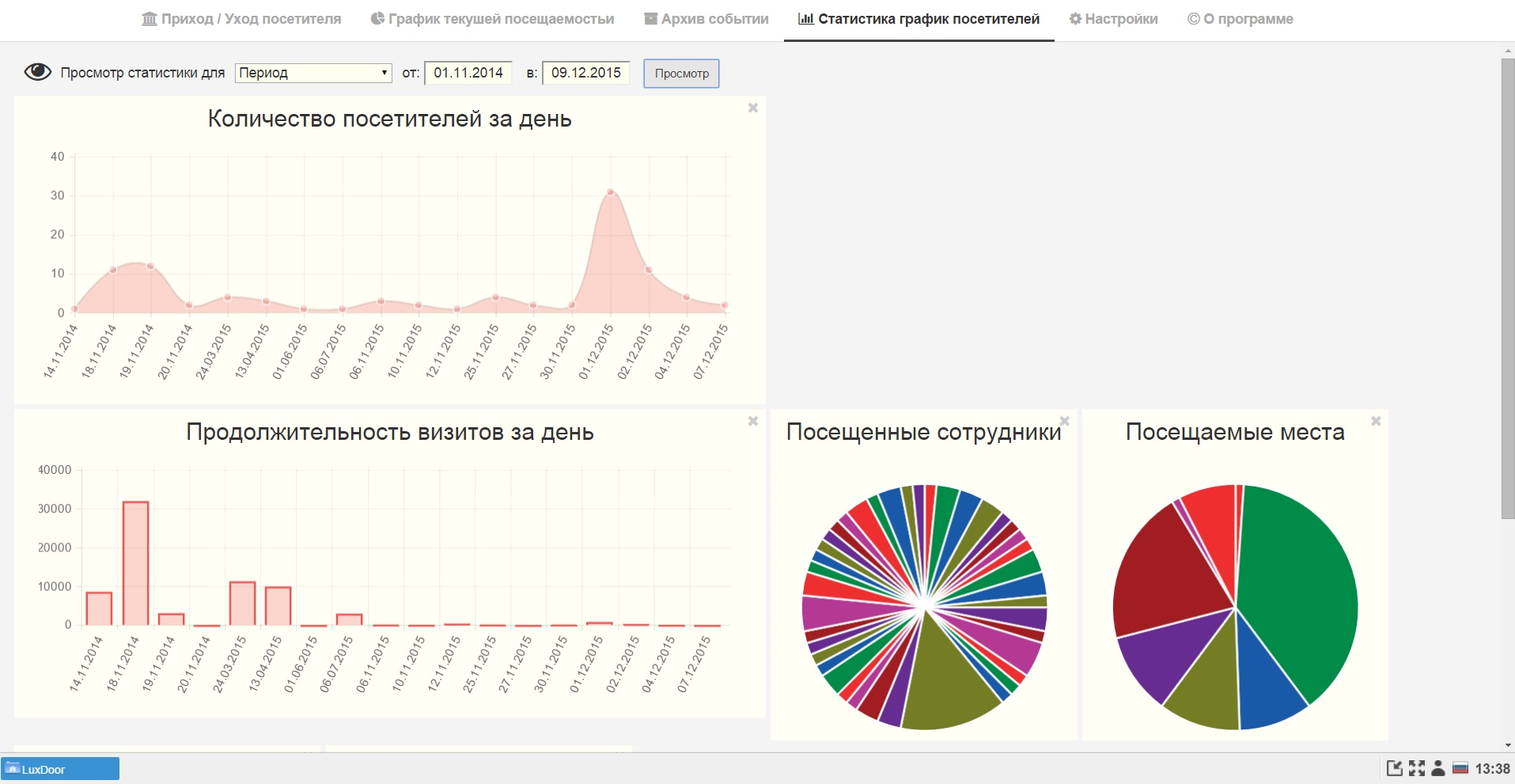Image resolution: width=1515 pixels, height=784 pixels.
Task: Focus the от date field 01.11.2014
Action: coord(468,73)
